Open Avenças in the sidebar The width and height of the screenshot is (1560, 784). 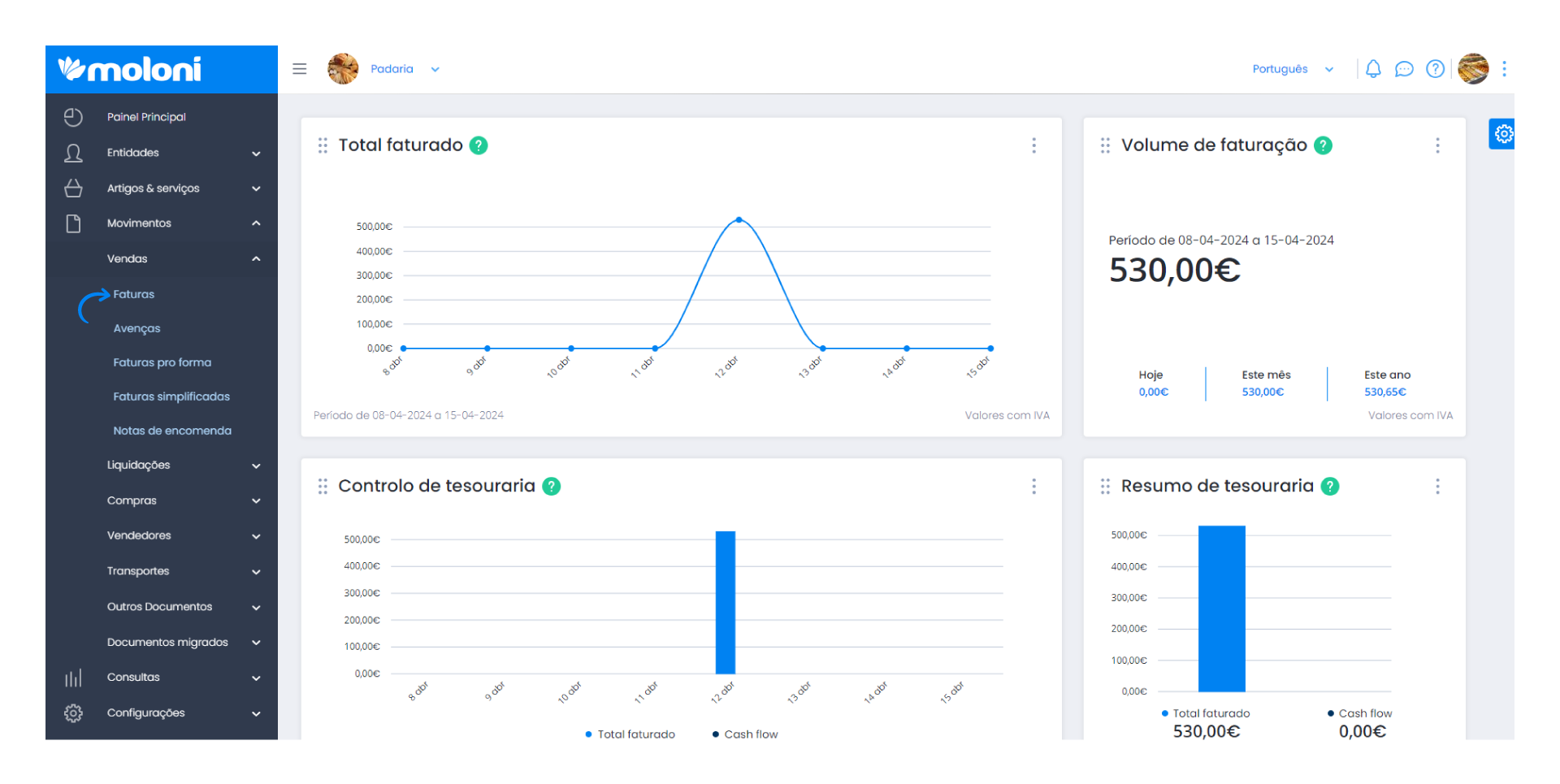[x=136, y=328]
